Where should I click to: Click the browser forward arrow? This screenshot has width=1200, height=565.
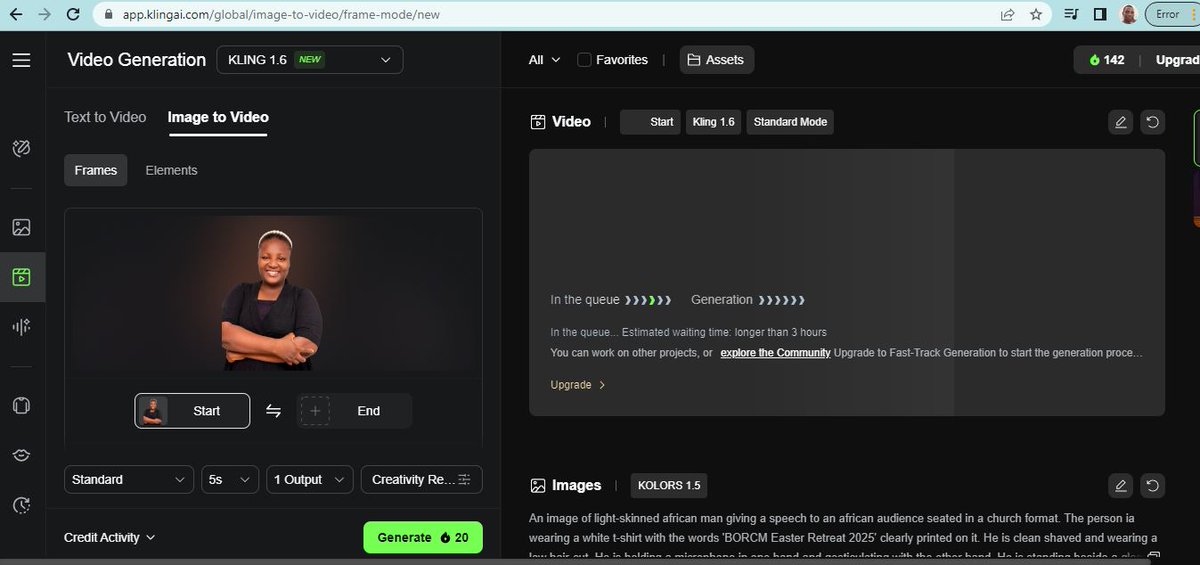click(x=44, y=15)
